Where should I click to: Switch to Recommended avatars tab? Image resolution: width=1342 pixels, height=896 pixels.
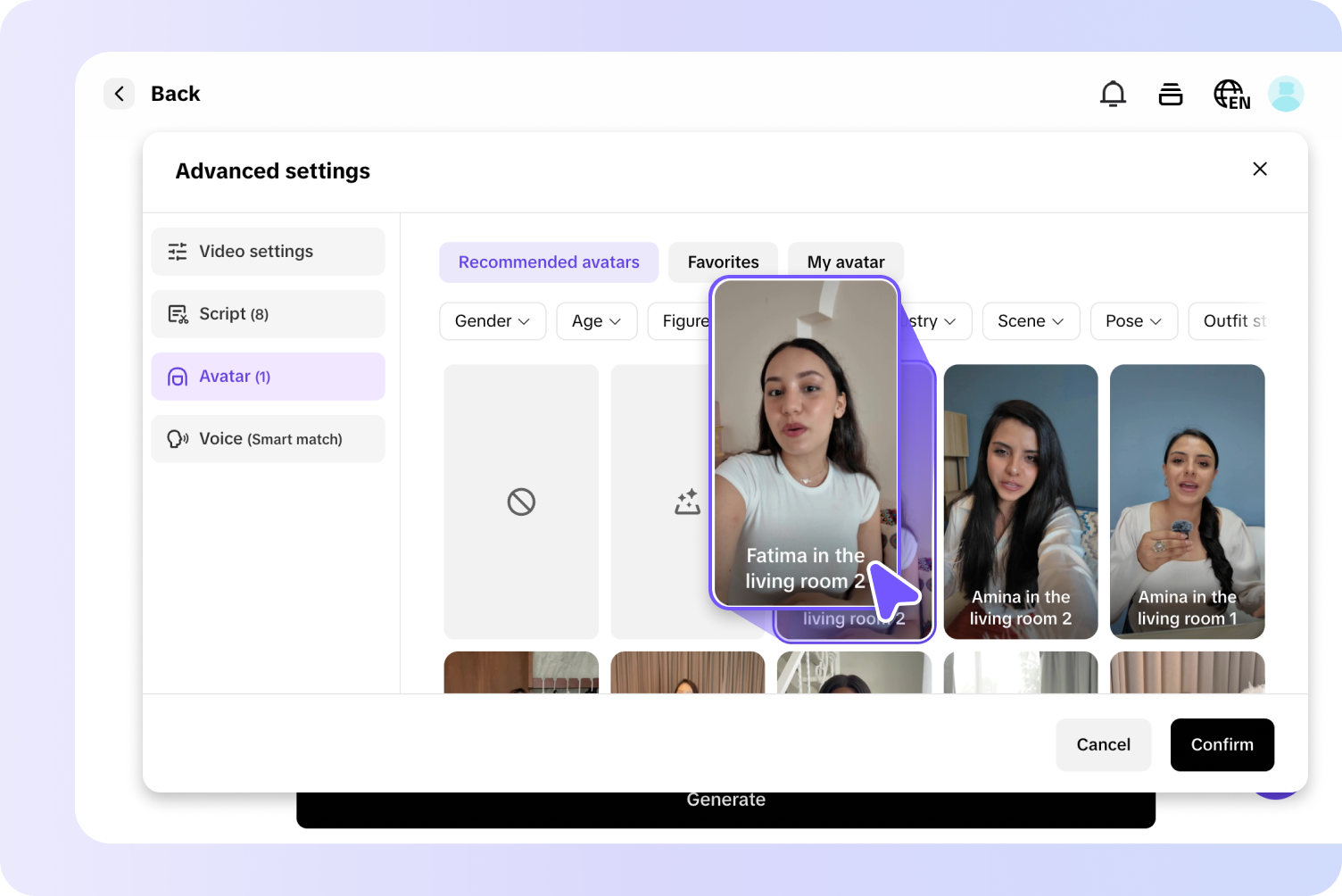549,262
